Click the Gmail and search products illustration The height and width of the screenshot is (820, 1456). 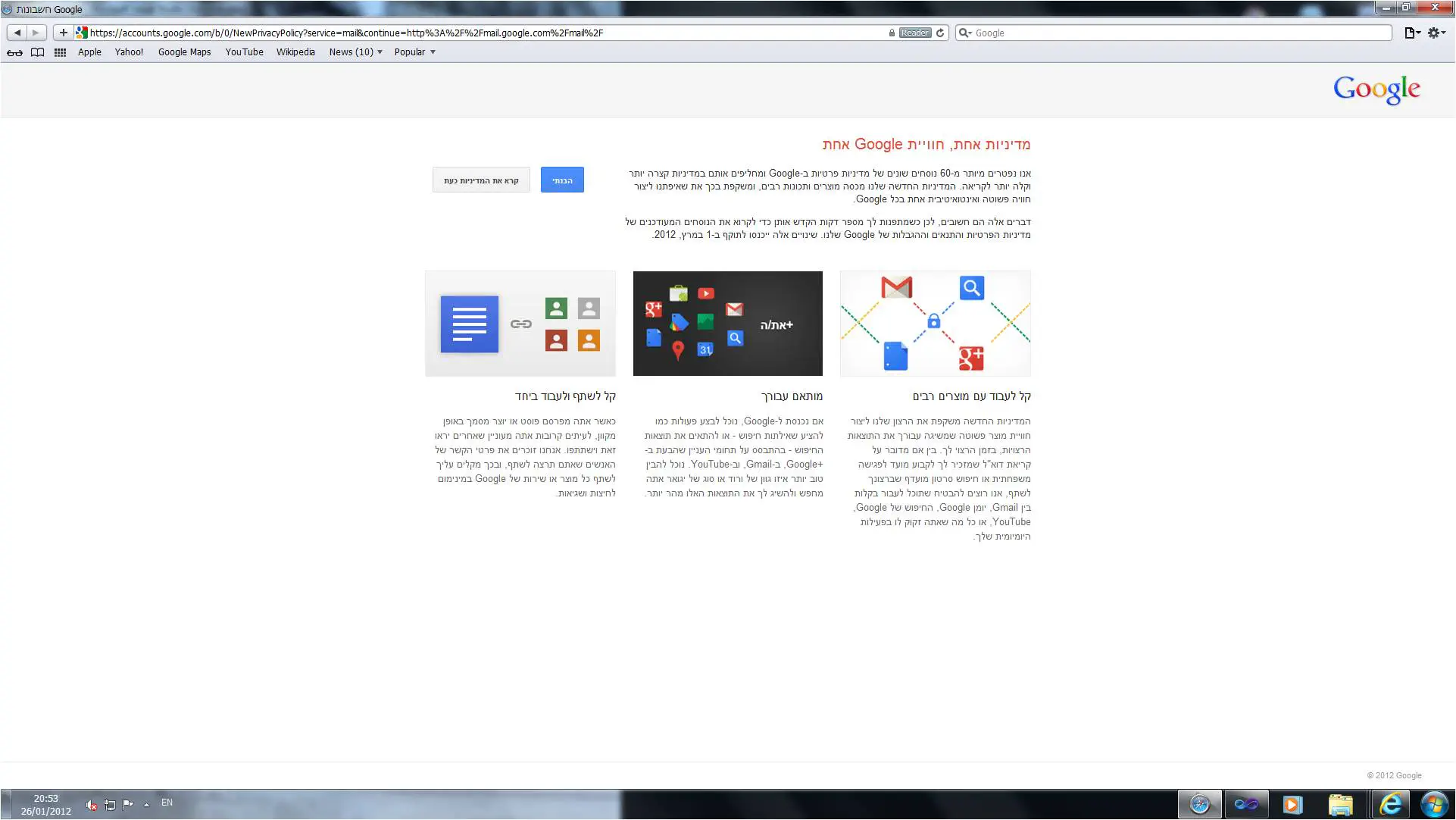point(935,324)
